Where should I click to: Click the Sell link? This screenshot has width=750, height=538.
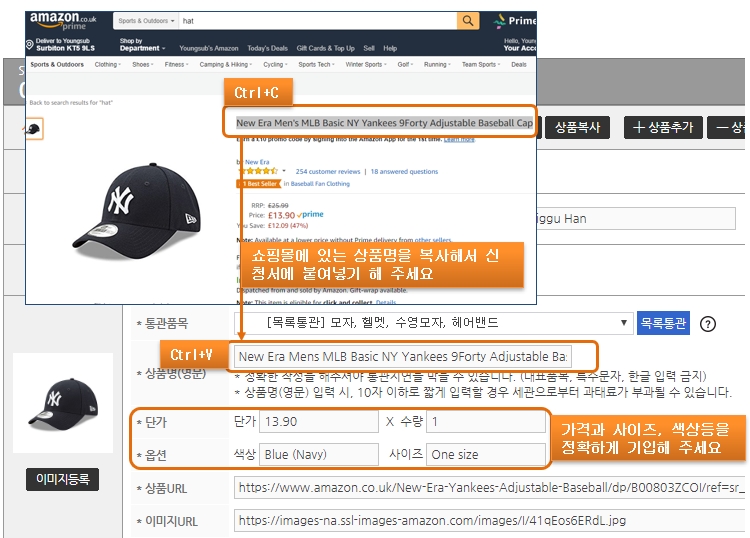[369, 48]
